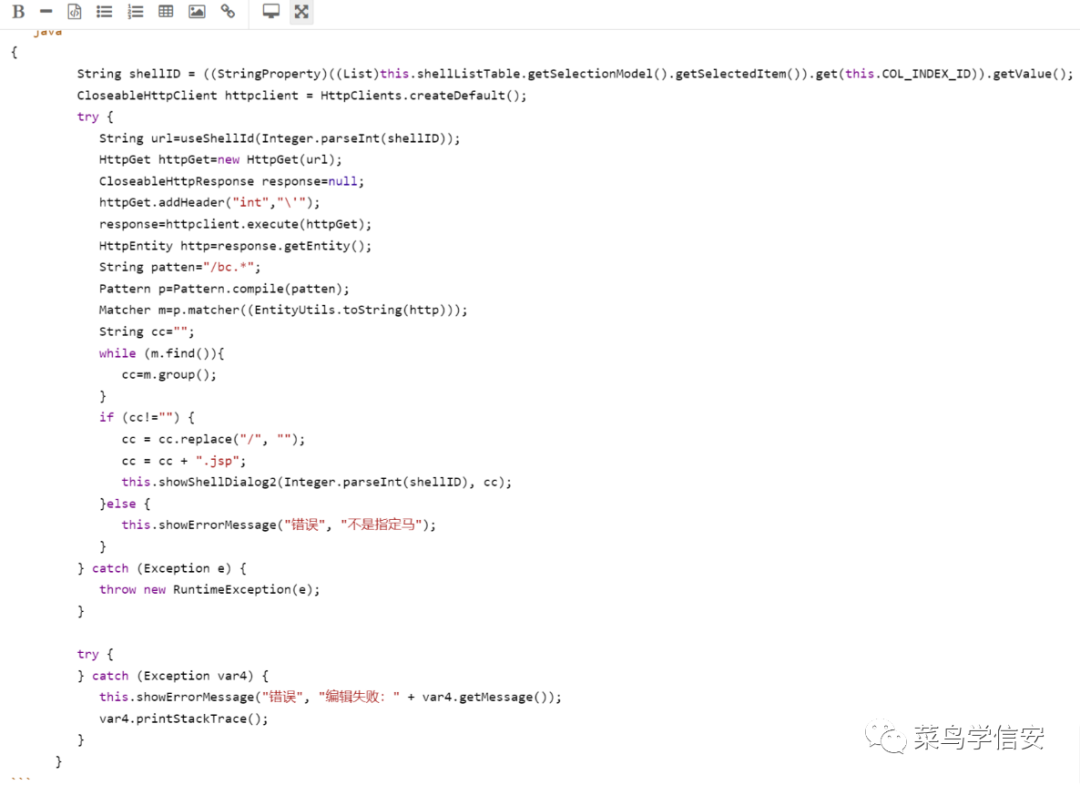
Task: Click 'Pattern p=Pattern.compile(patten);' line
Action: pos(224,289)
